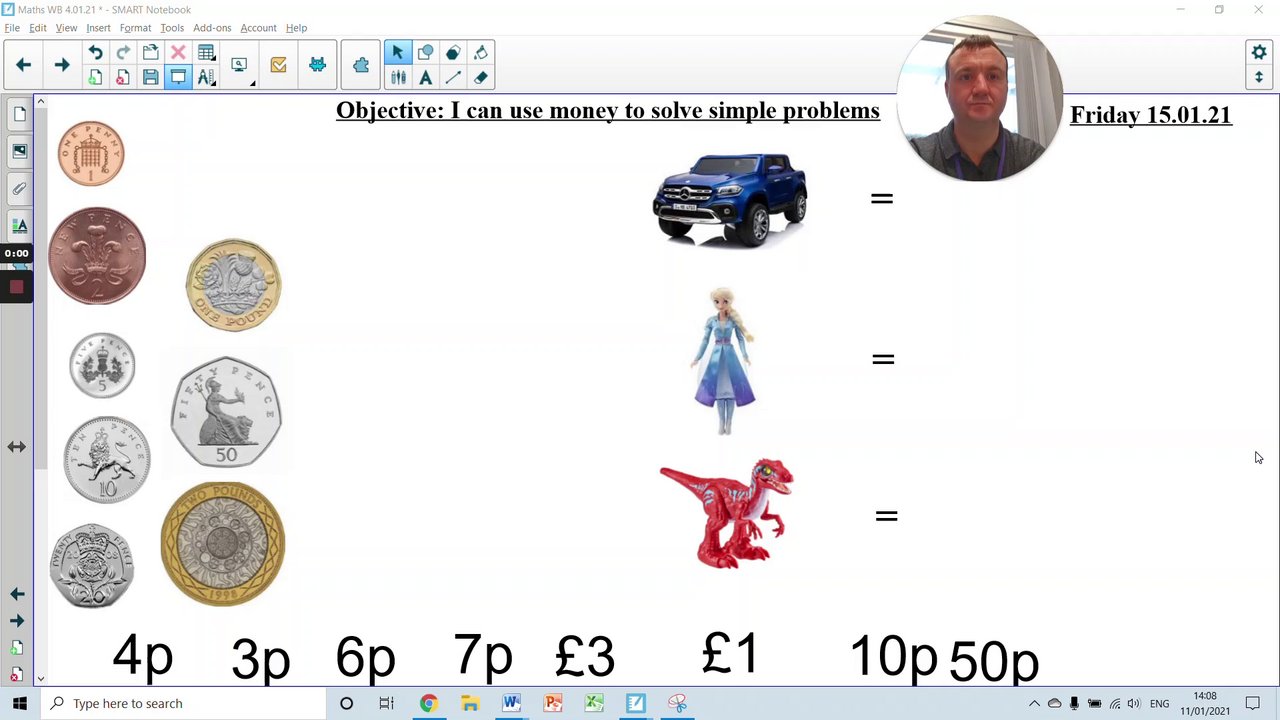1280x720 pixels.
Task: Select the two pound coin image
Action: 222,544
